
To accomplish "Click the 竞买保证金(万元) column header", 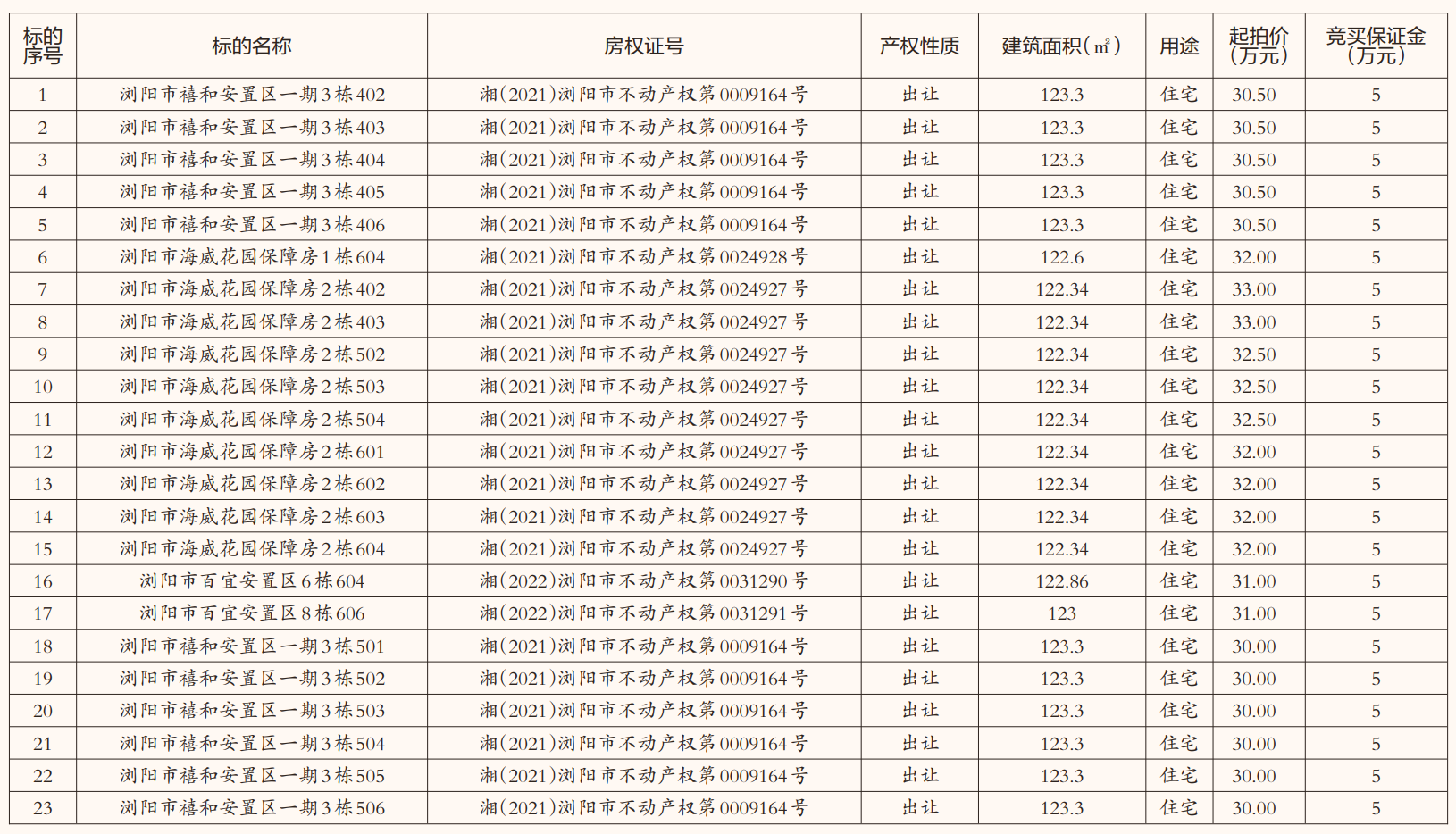I will (x=1376, y=46).
